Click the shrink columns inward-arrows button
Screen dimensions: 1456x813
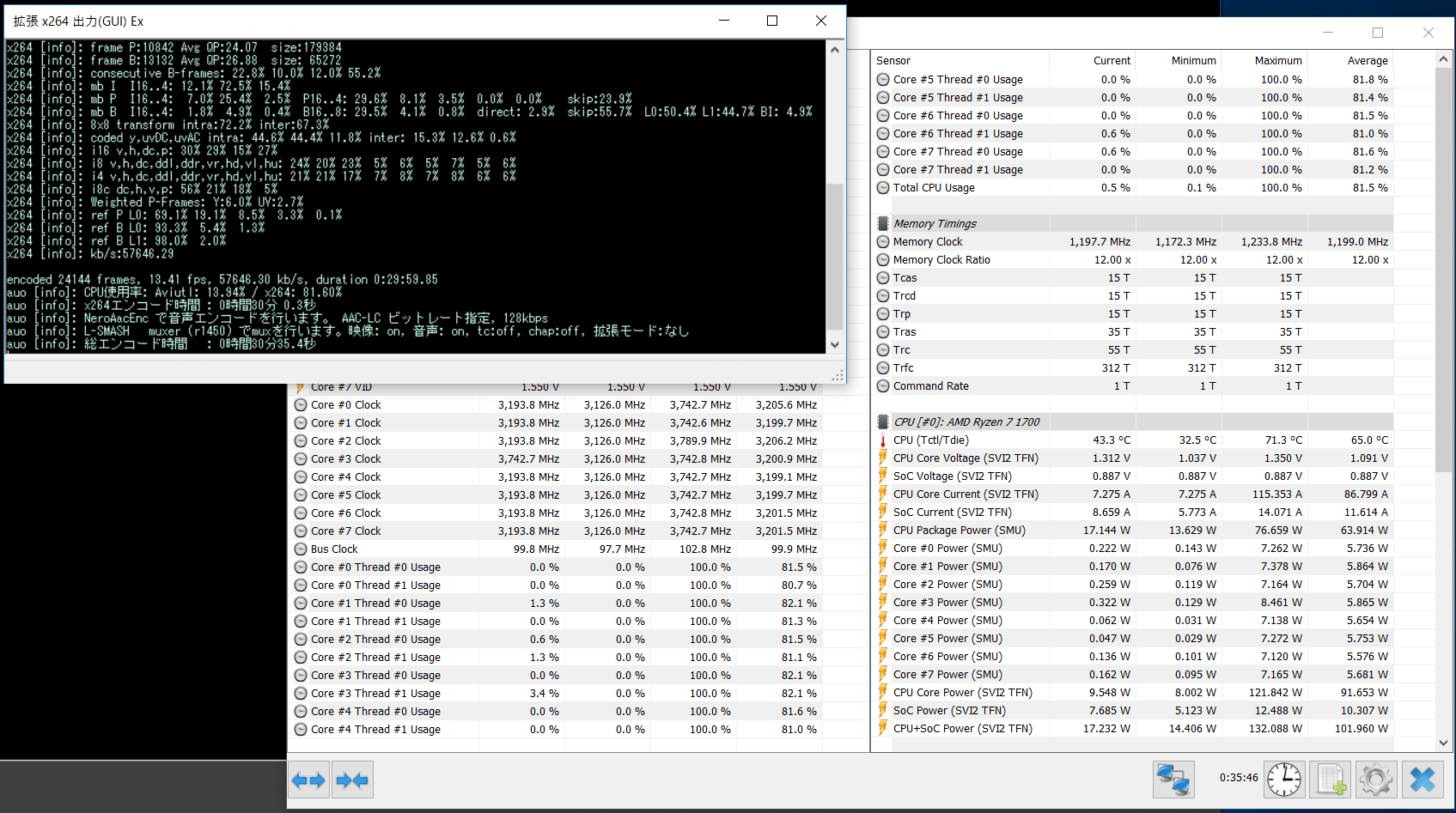[352, 780]
